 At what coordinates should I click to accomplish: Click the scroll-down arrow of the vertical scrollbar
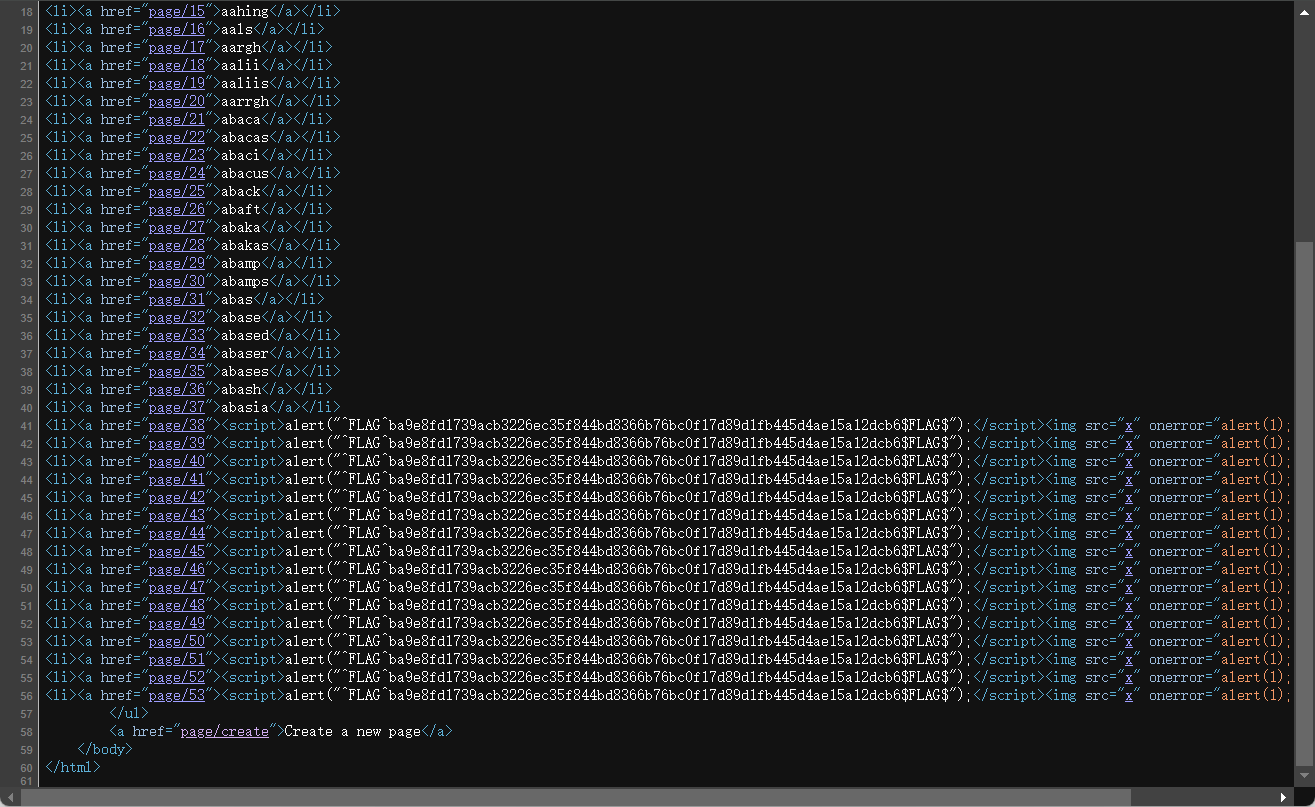click(x=1305, y=774)
